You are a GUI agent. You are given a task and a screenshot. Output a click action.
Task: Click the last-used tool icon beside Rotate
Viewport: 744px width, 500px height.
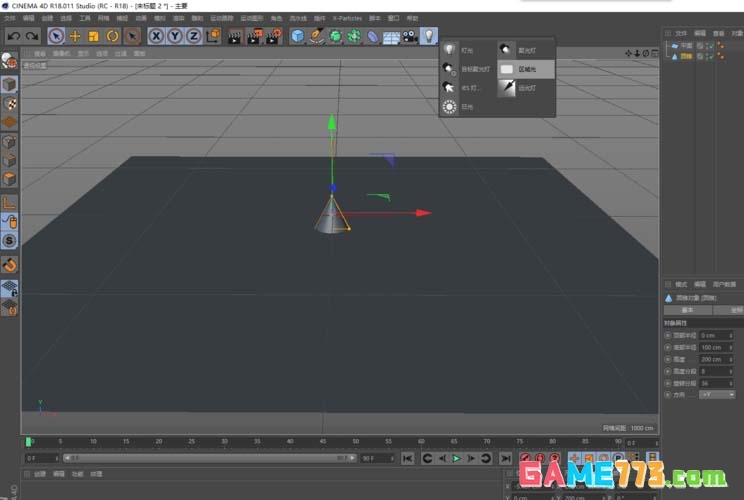(132, 36)
